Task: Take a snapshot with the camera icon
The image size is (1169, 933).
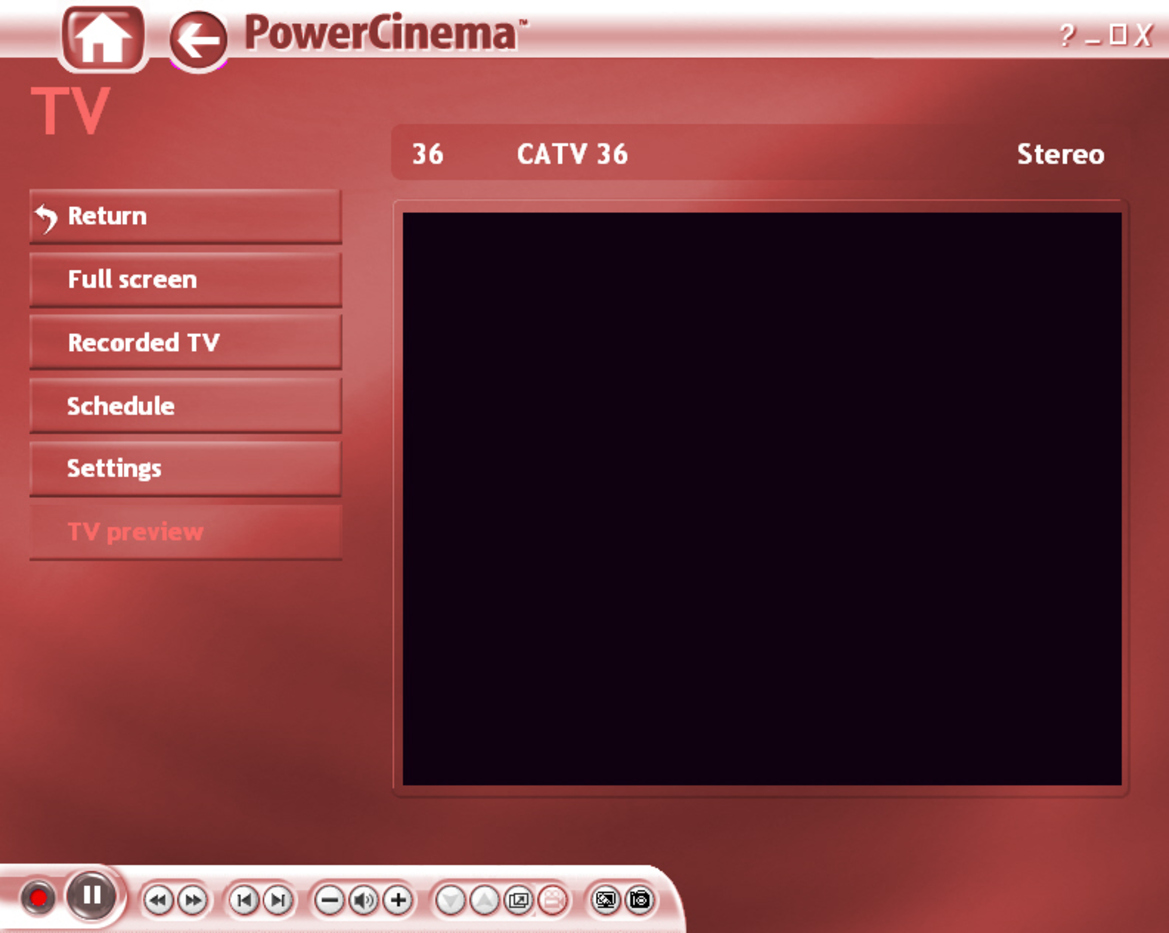Action: pos(640,900)
